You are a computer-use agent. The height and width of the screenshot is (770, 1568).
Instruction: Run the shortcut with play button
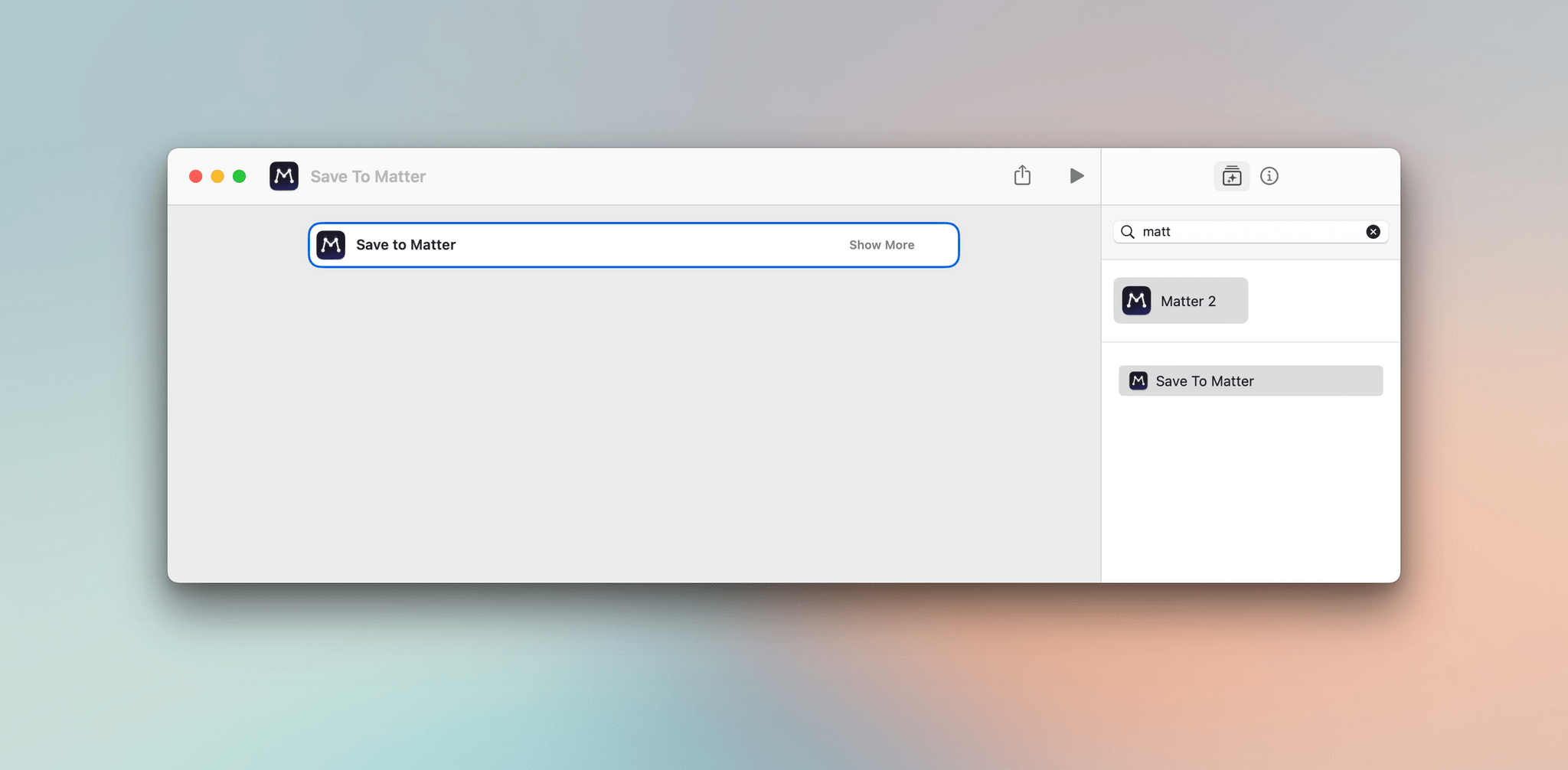pos(1076,176)
